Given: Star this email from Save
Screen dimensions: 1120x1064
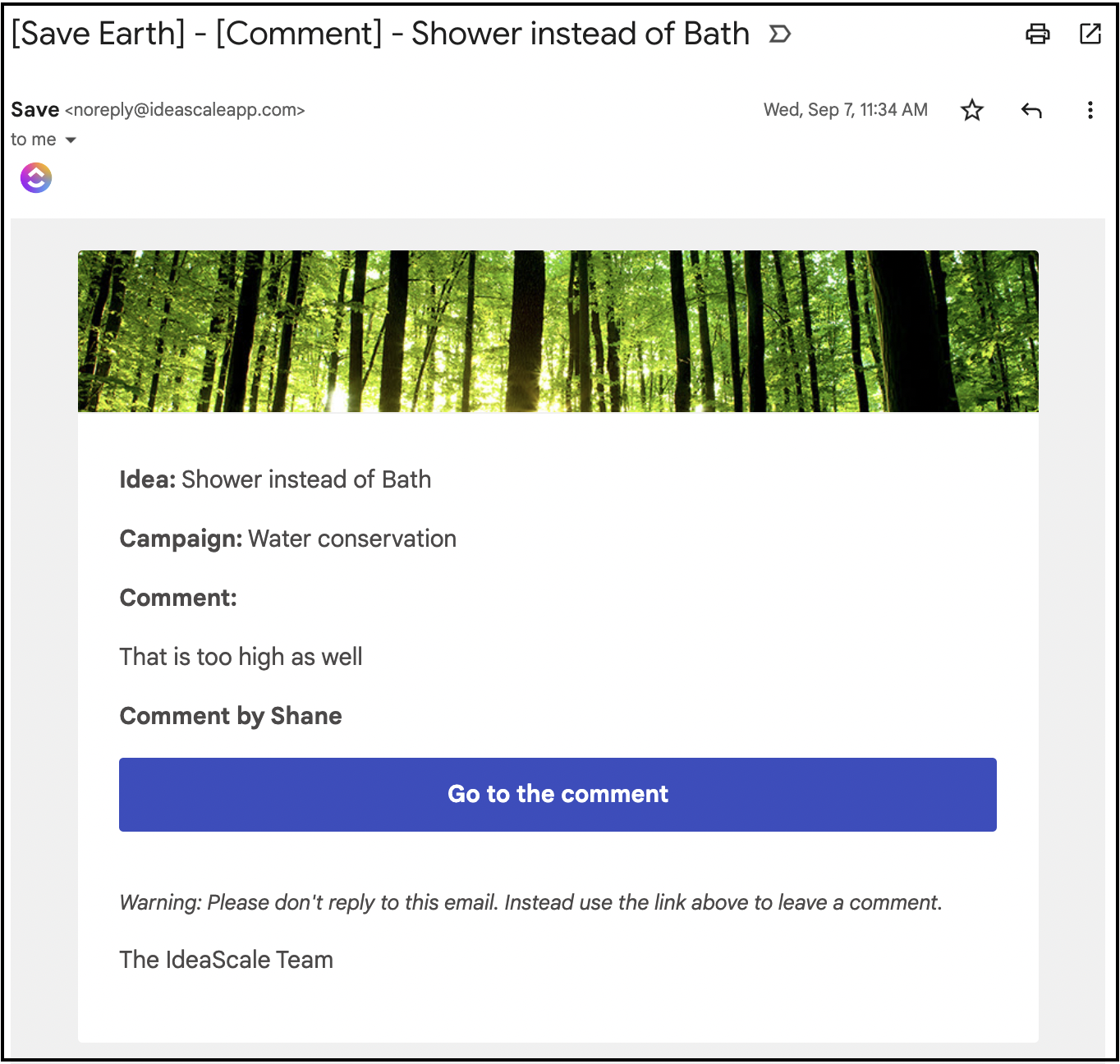Looking at the screenshot, I should 972,110.
